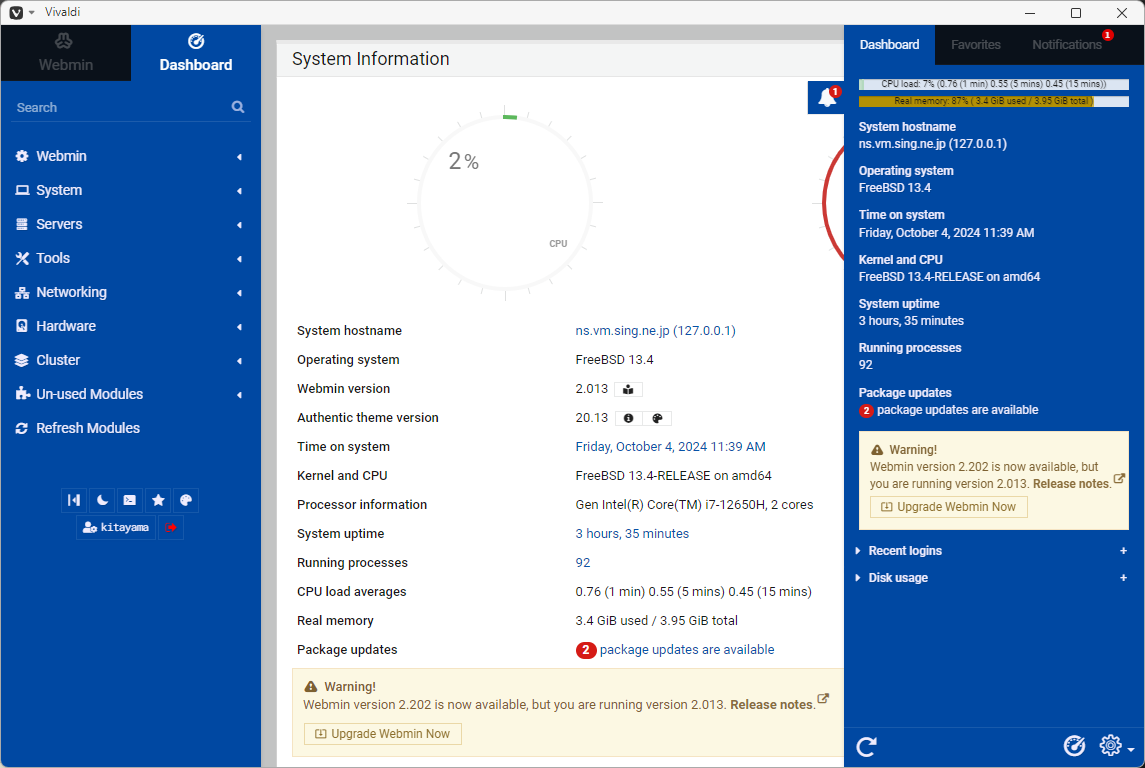Viewport: 1145px width, 768px height.
Task: Click the red logout icon
Action: tap(171, 527)
